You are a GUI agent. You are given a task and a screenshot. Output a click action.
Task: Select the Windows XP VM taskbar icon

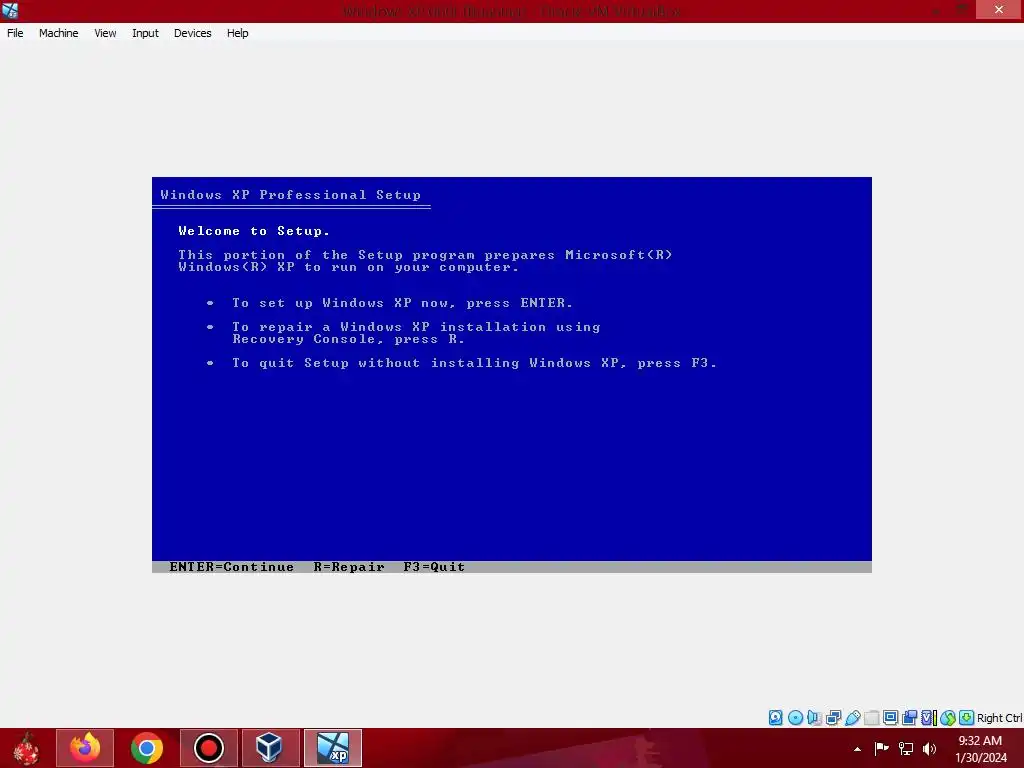pyautogui.click(x=332, y=748)
